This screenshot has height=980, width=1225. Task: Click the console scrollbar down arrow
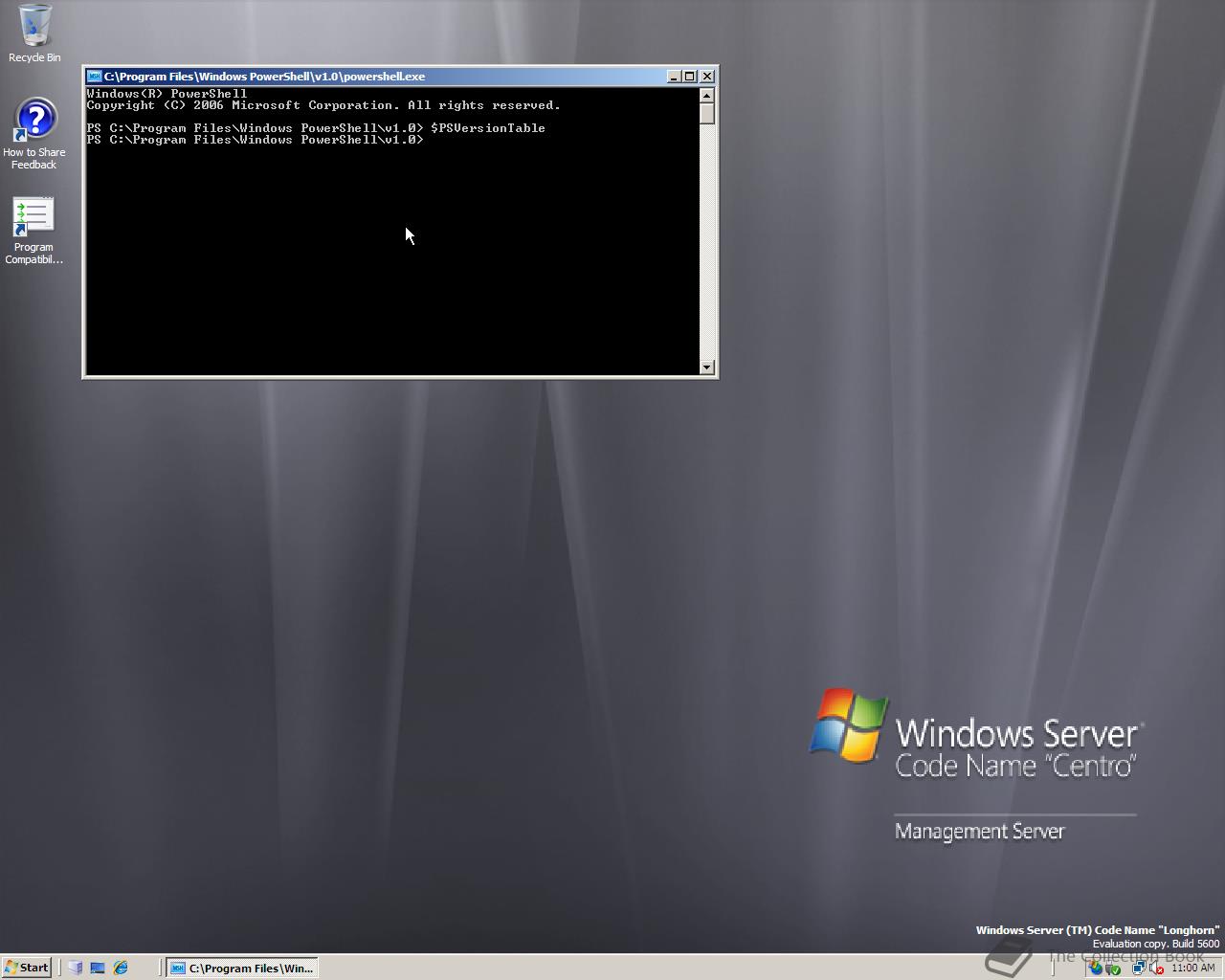pos(707,367)
